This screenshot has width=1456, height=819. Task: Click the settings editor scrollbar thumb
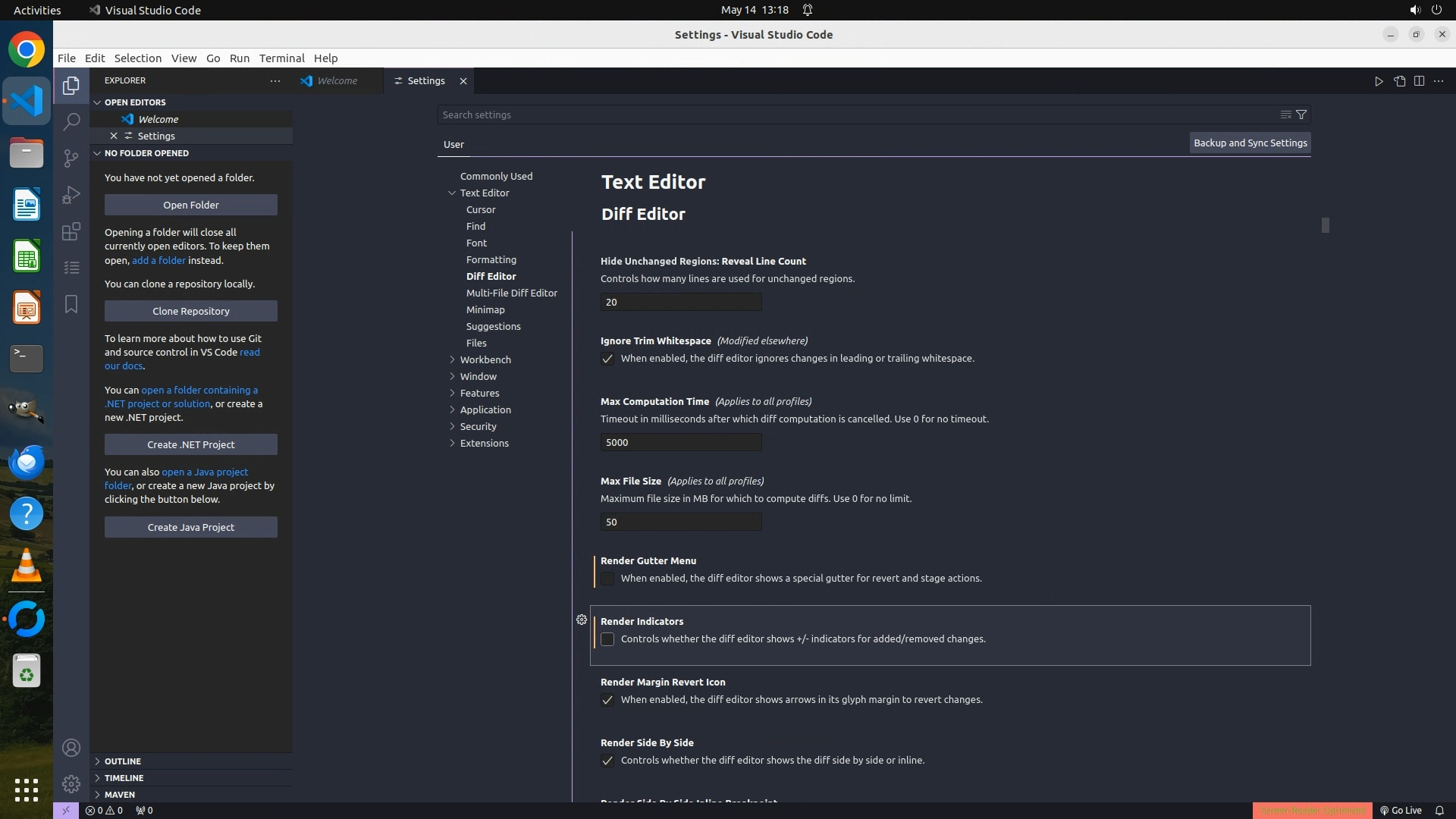(x=1325, y=225)
